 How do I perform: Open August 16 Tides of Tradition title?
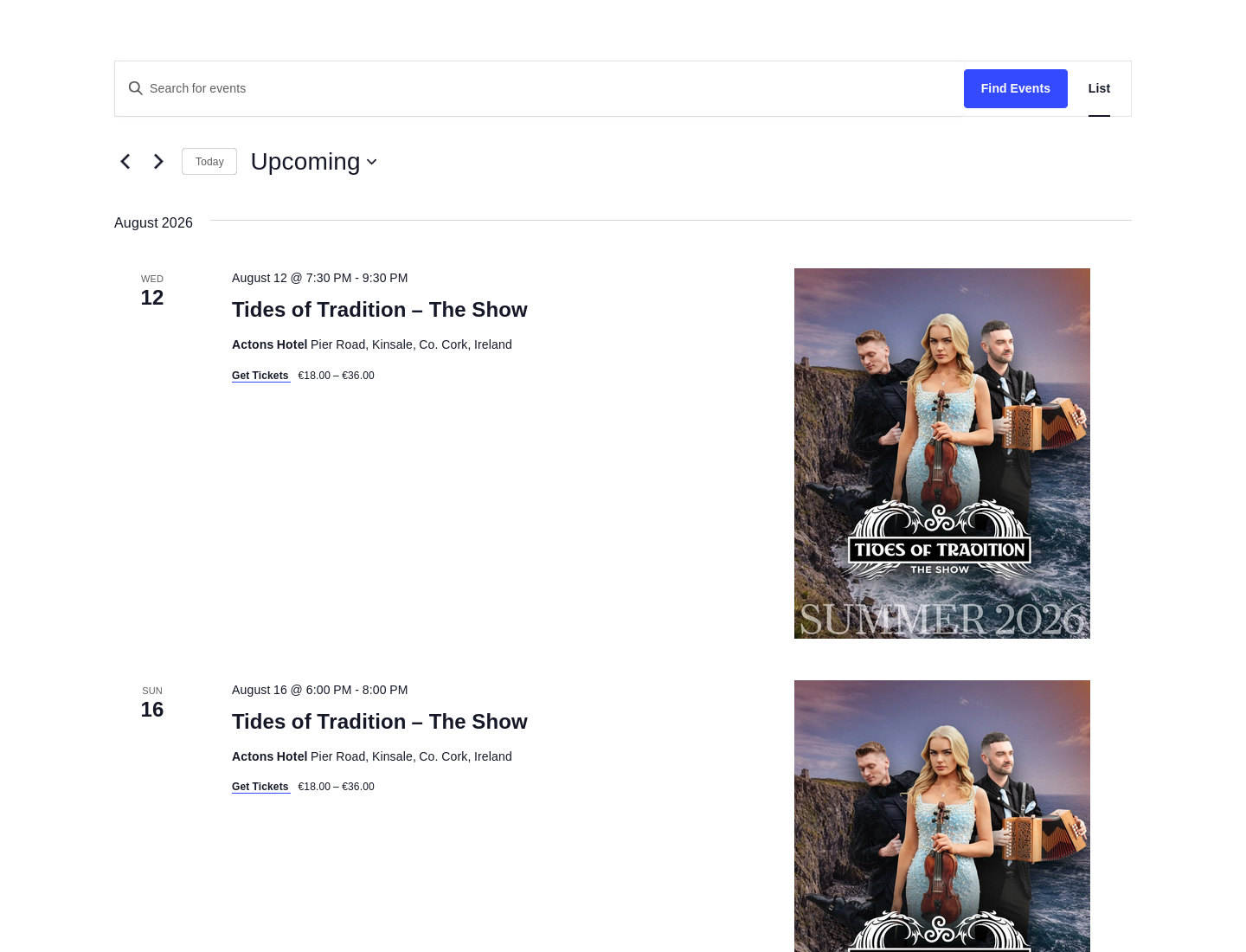[x=380, y=722]
